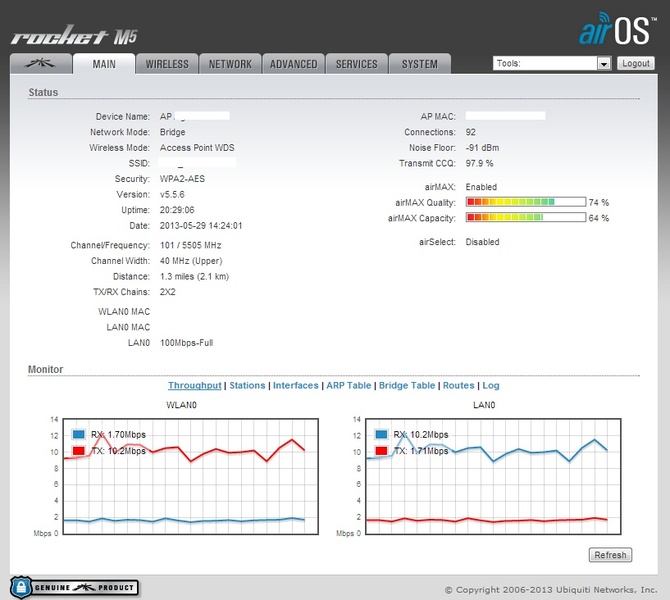This screenshot has width=670, height=600.
Task: Click the airOS logo
Action: 617,29
